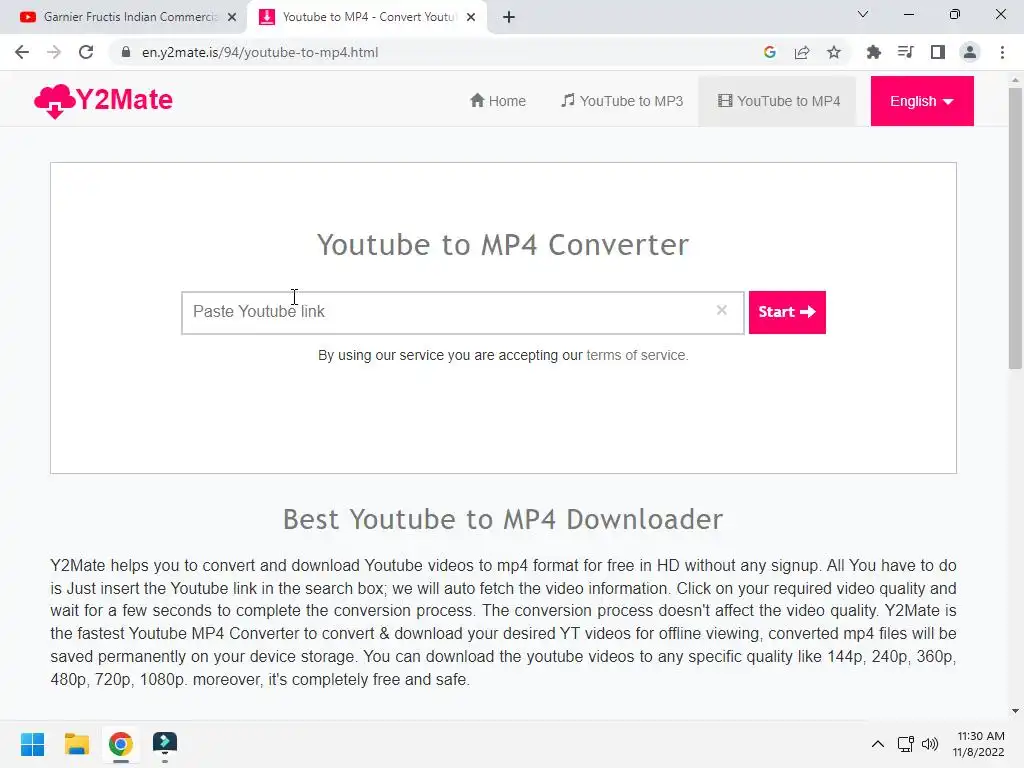Clear the link field with the X
This screenshot has width=1024, height=768.
(x=722, y=310)
